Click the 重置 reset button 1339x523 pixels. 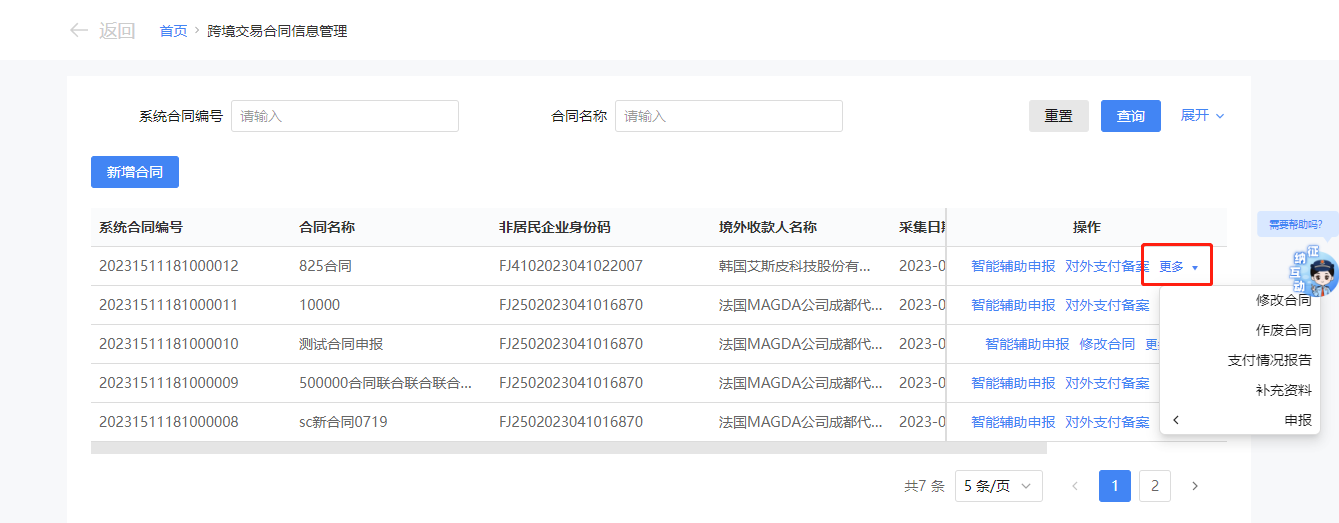(x=1058, y=116)
